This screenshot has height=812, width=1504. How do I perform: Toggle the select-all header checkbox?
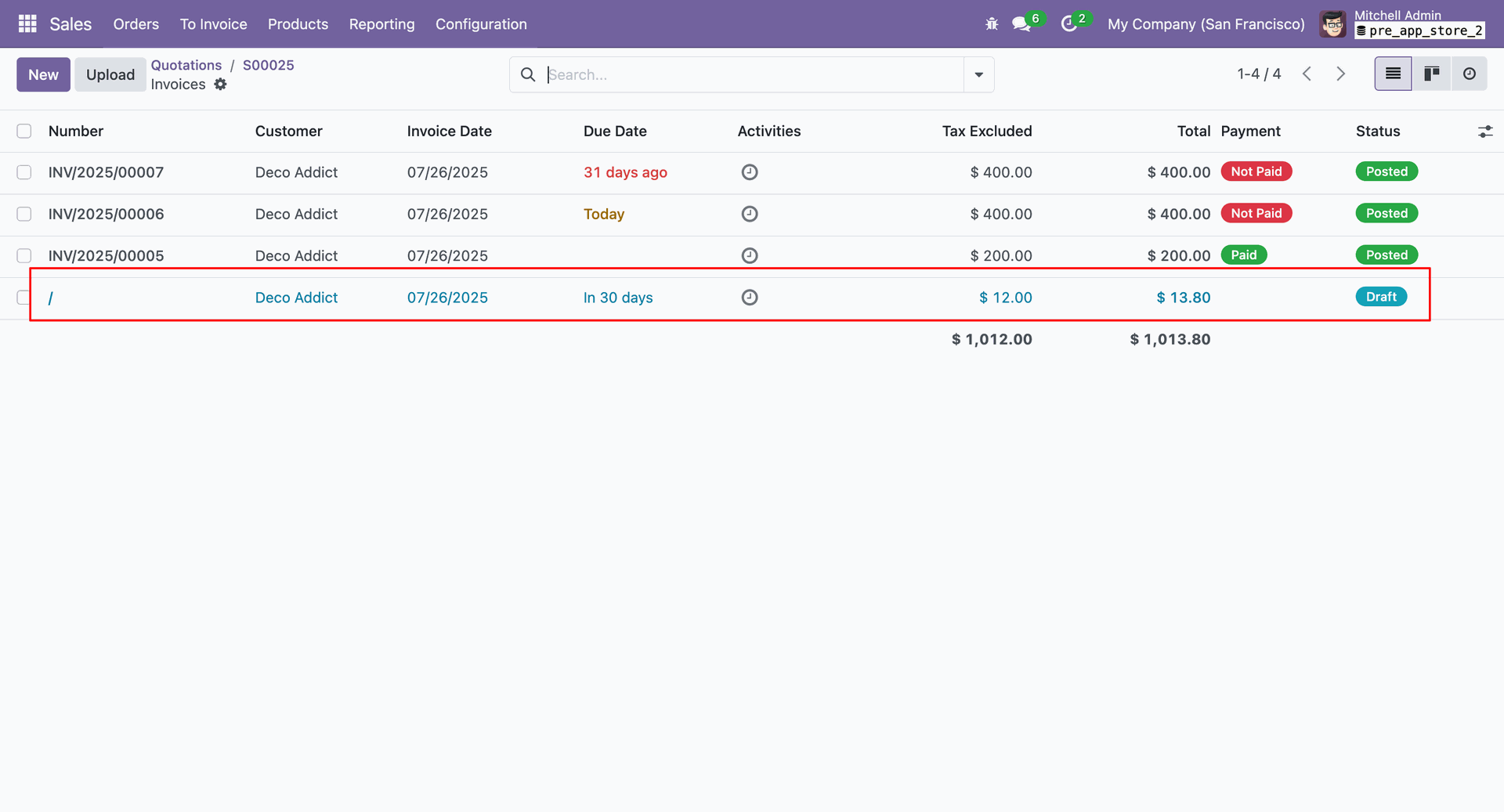(x=24, y=131)
